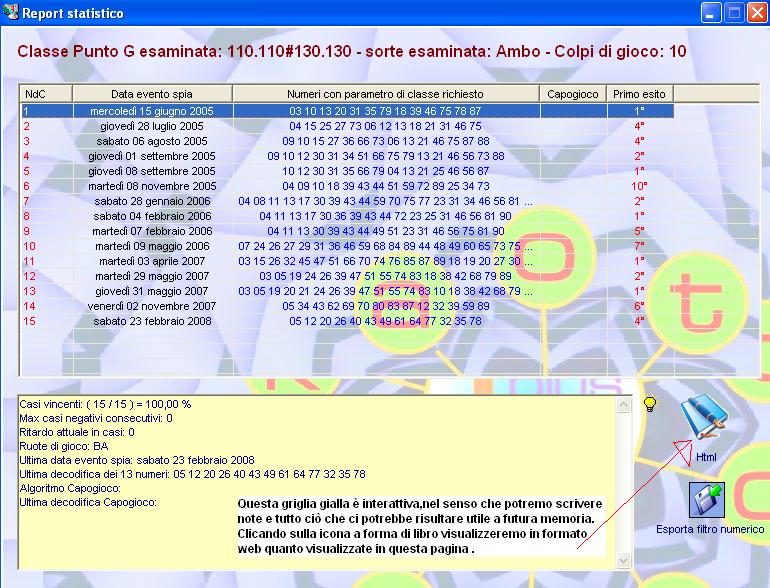
Task: Click the Ruote di gioco: BA line
Action: click(64, 446)
